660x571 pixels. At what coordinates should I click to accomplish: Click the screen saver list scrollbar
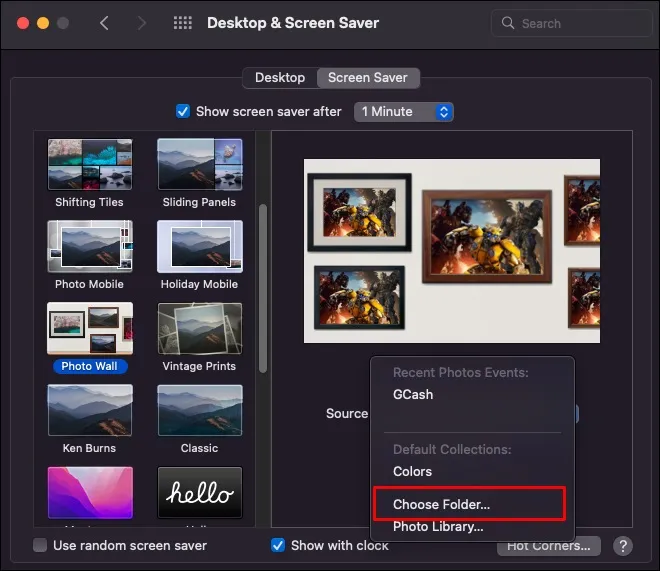(263, 288)
